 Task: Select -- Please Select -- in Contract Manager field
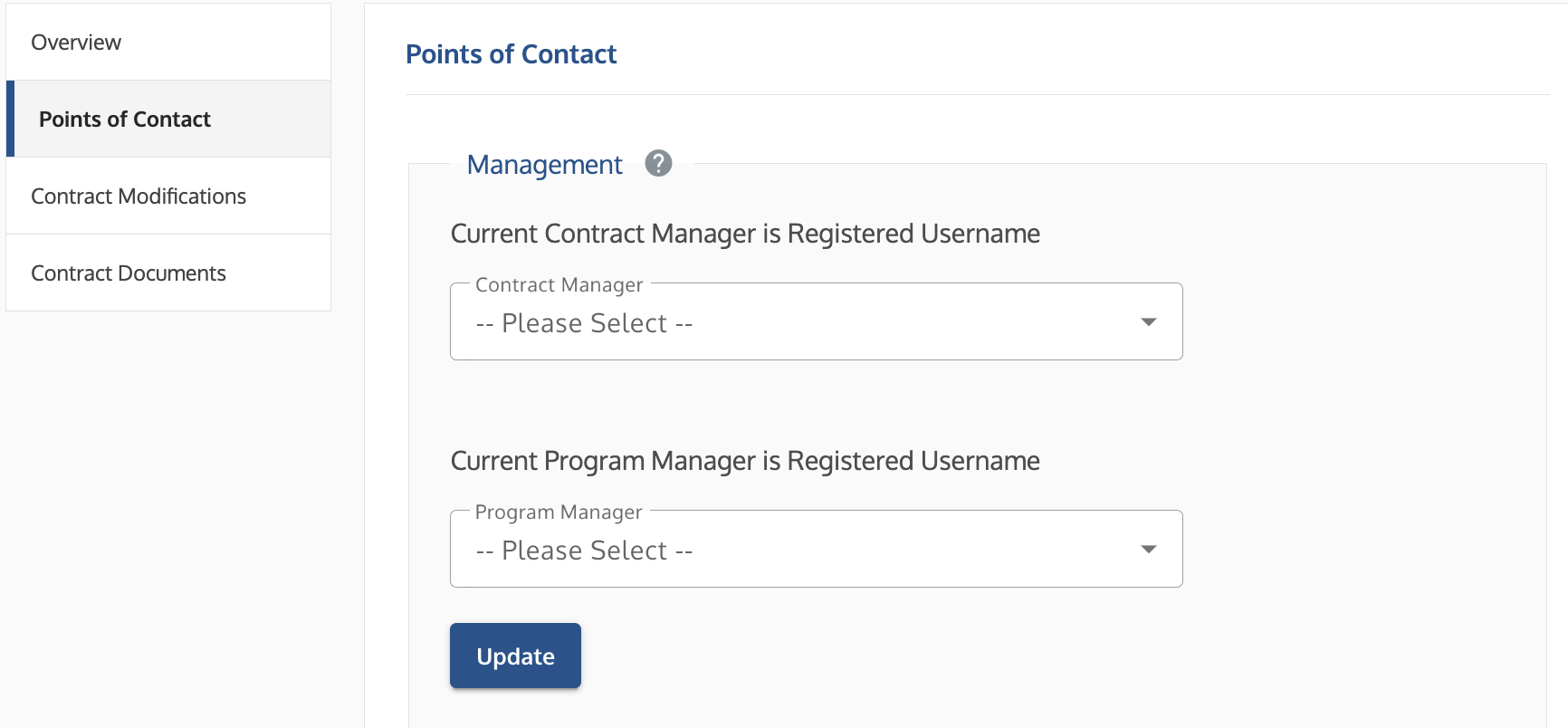point(583,323)
